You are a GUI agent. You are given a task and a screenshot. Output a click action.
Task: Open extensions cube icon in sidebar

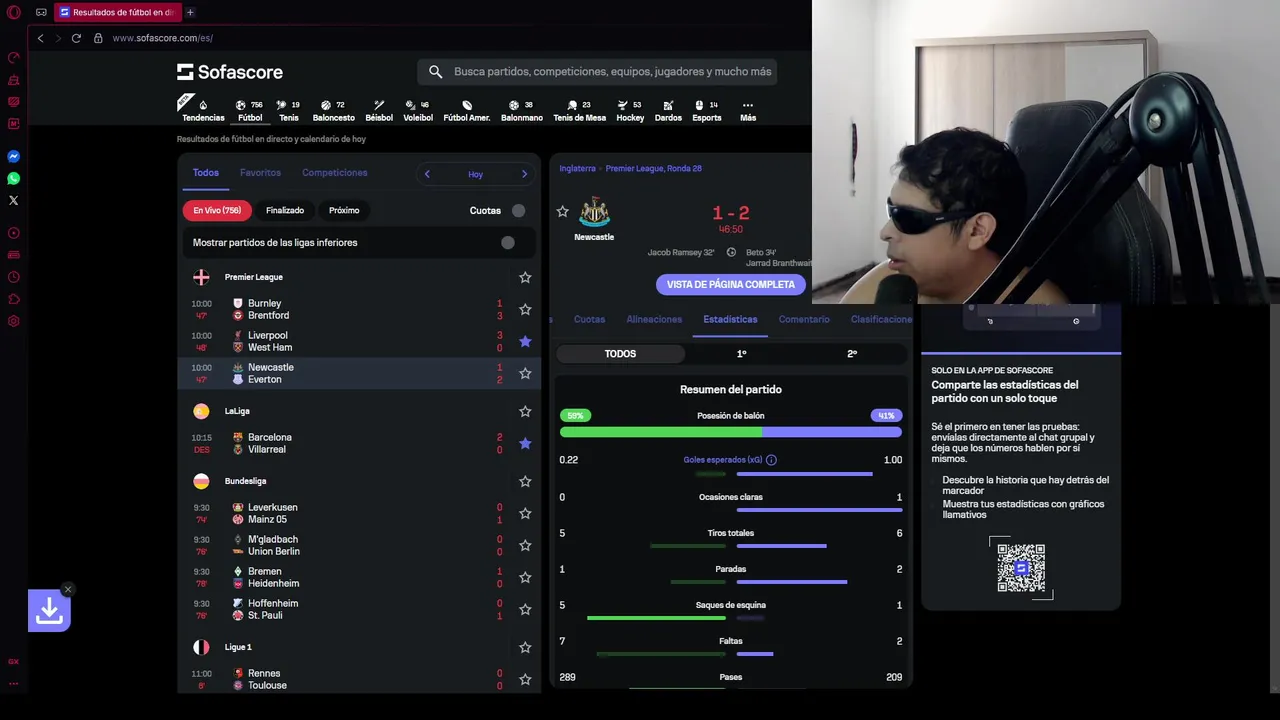pyautogui.click(x=14, y=299)
